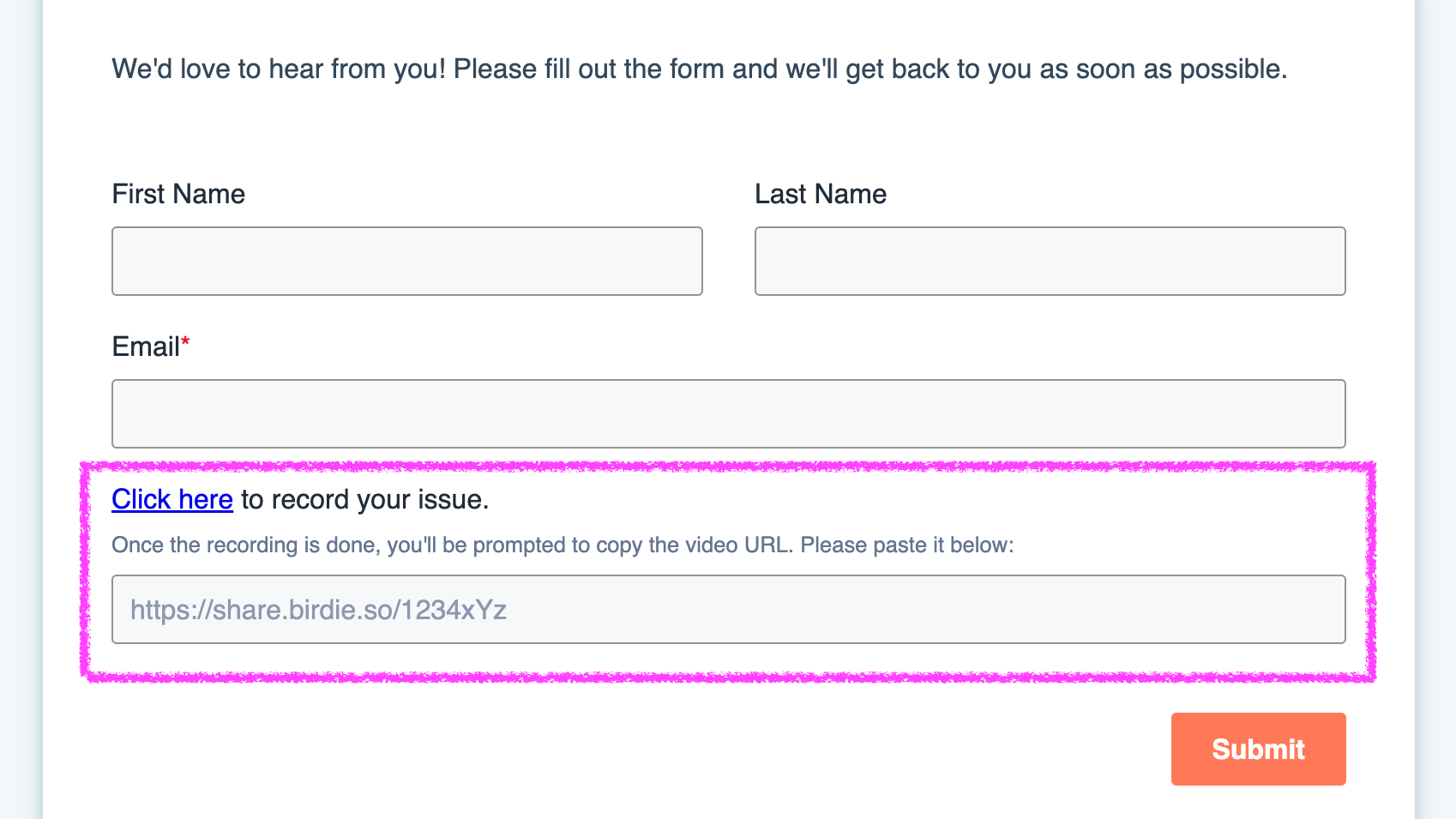Open the "Click here" recording link

click(172, 499)
